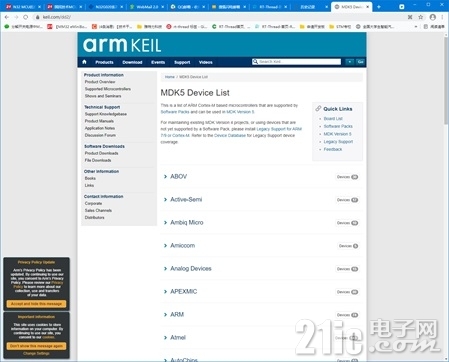Click Accept and hide this message button
The width and height of the screenshot is (449, 362).
click(x=36, y=304)
